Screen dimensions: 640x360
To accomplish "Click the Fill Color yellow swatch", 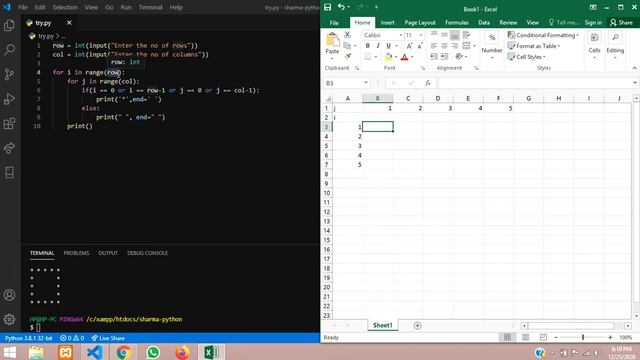I will pos(388,57).
